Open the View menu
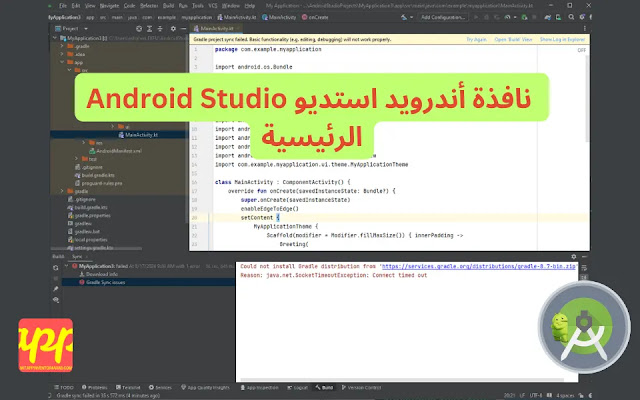The width and height of the screenshot is (640, 400). click(90, 6)
